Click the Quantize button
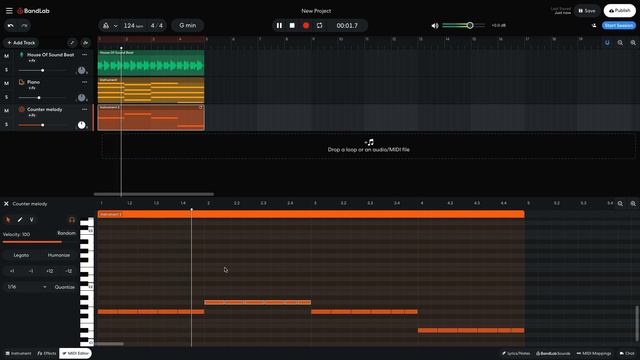640x360 pixels. pos(64,287)
